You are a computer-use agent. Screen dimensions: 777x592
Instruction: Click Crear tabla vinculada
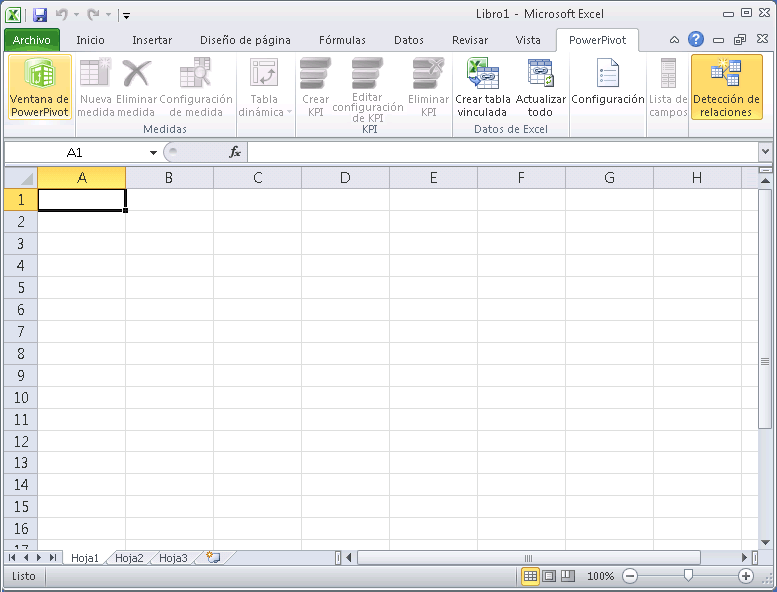483,87
